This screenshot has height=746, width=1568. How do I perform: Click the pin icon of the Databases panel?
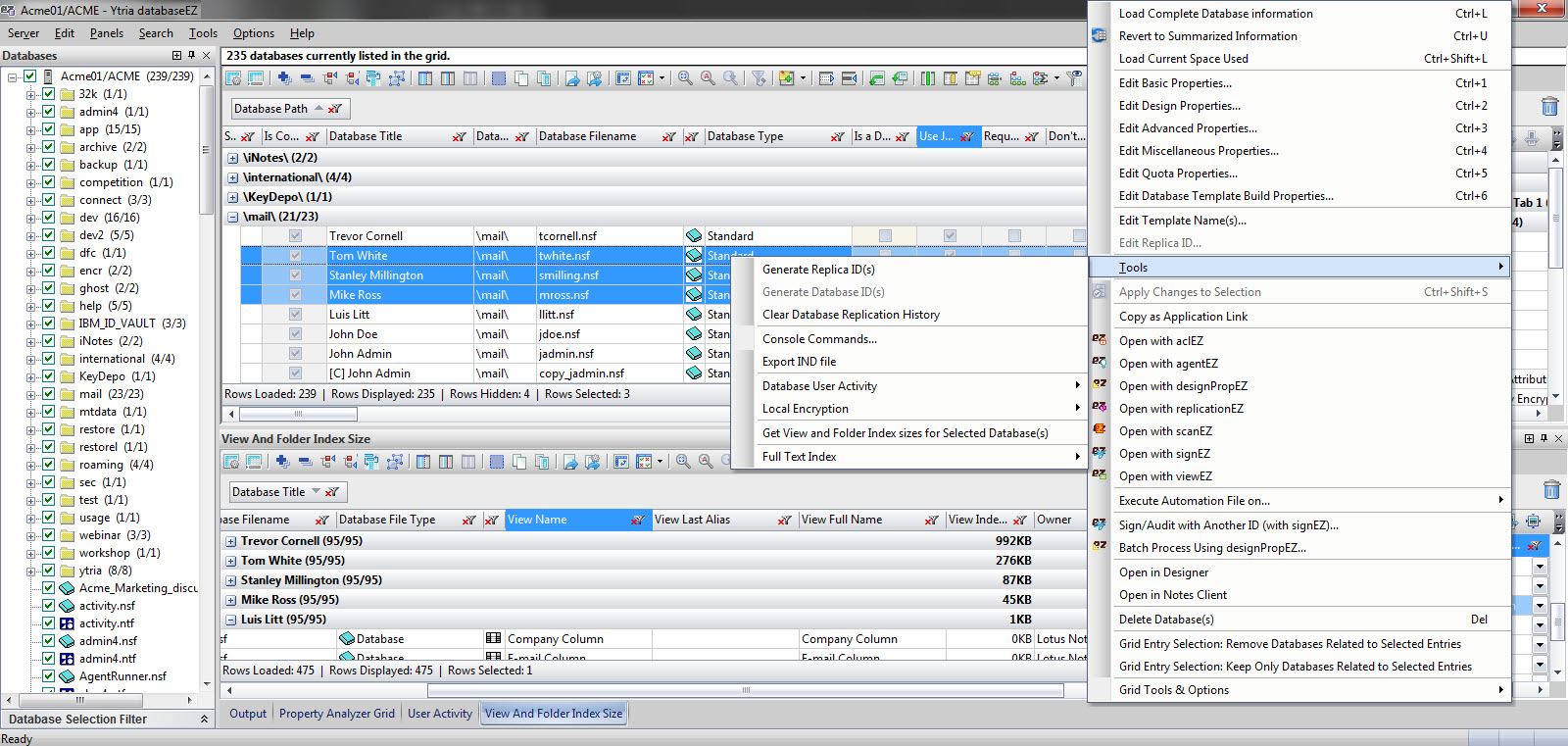tap(191, 55)
